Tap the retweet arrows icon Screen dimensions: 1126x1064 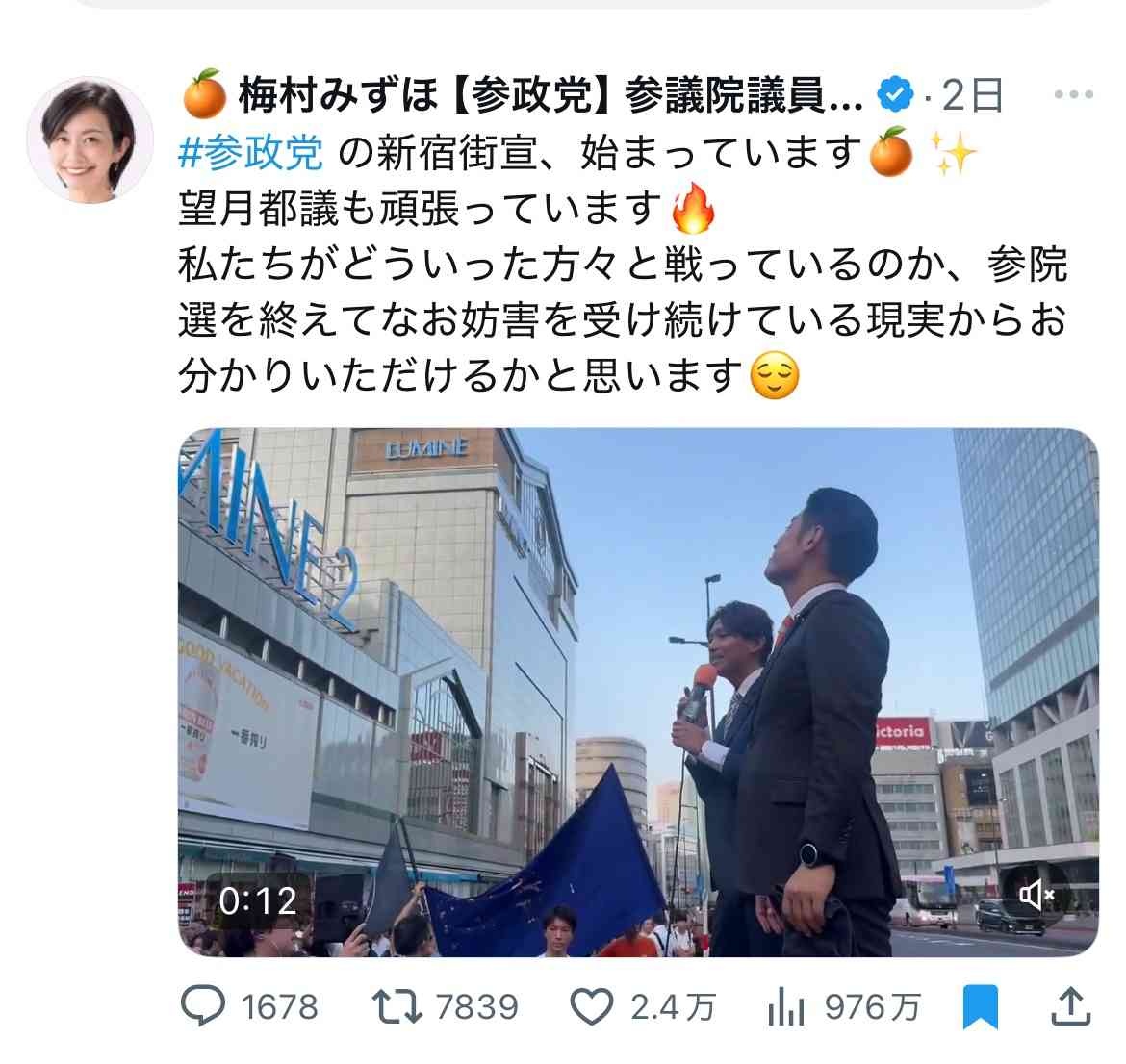click(x=397, y=1006)
